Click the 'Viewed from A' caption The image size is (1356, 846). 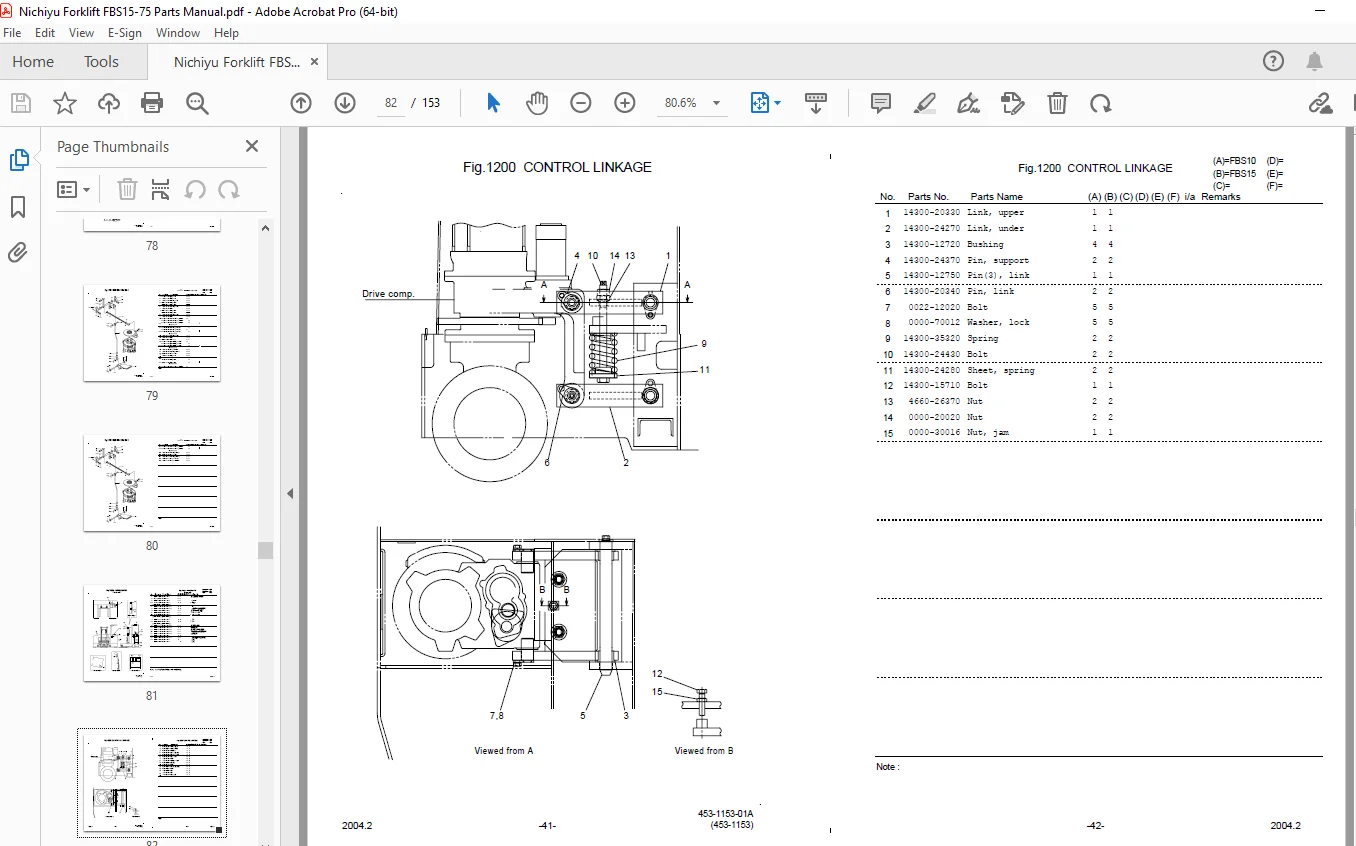point(503,750)
